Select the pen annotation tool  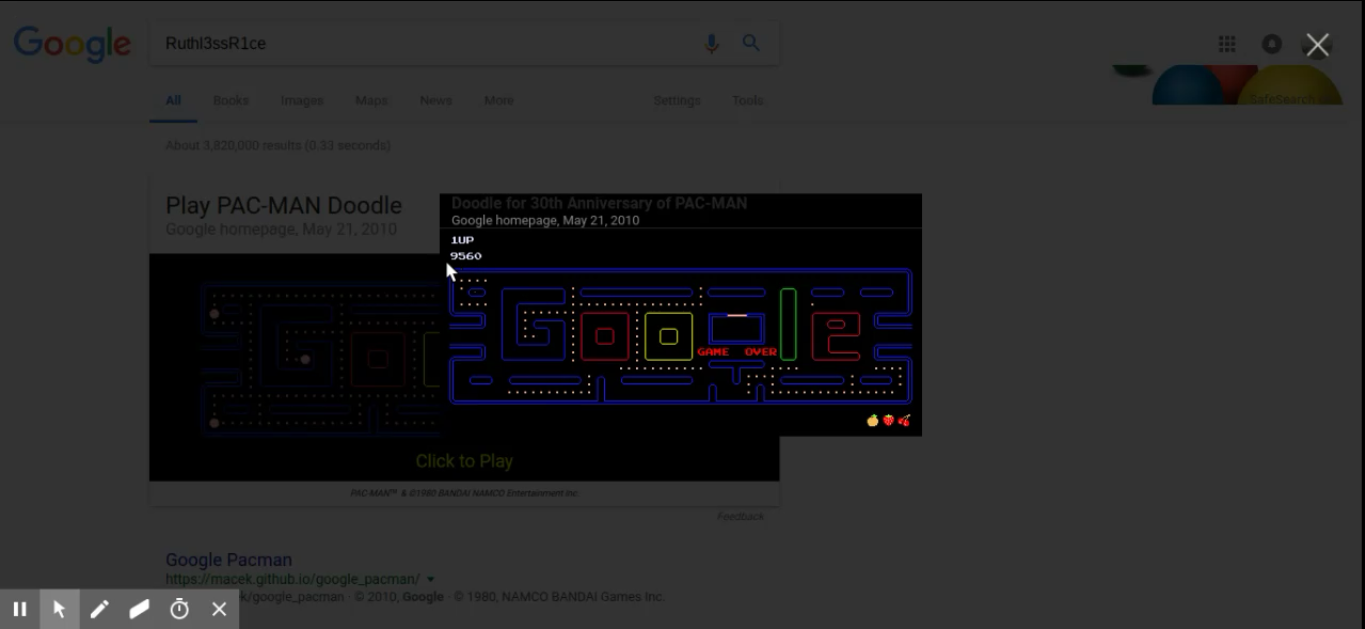click(100, 609)
